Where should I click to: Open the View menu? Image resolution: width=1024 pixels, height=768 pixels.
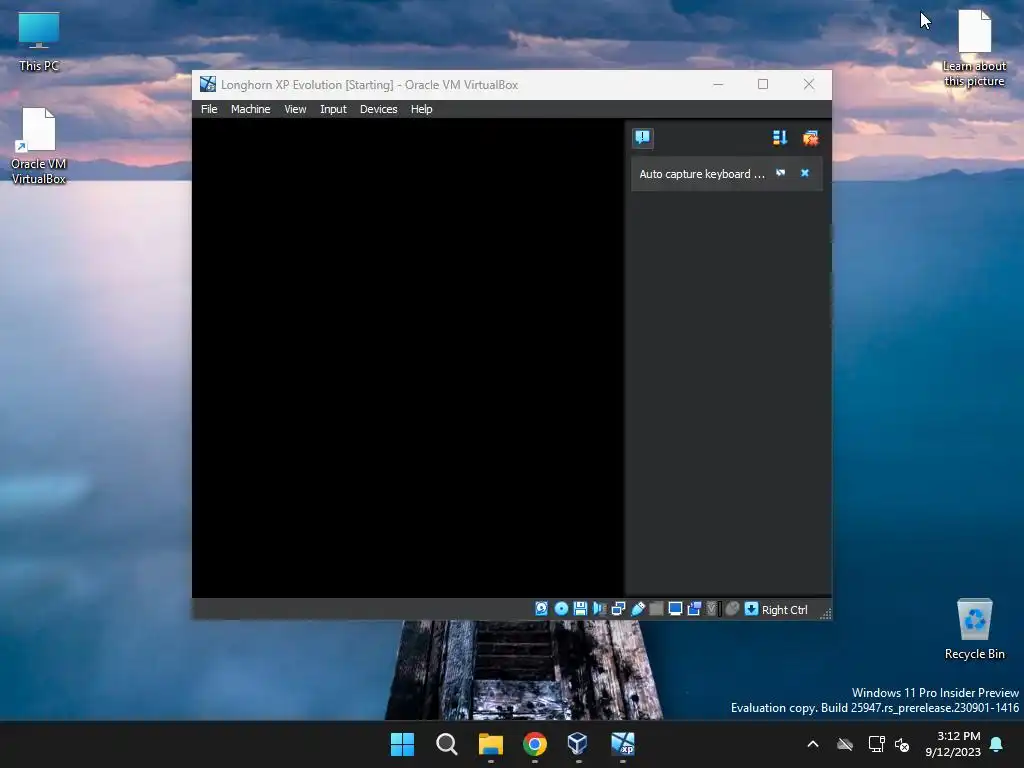[295, 109]
